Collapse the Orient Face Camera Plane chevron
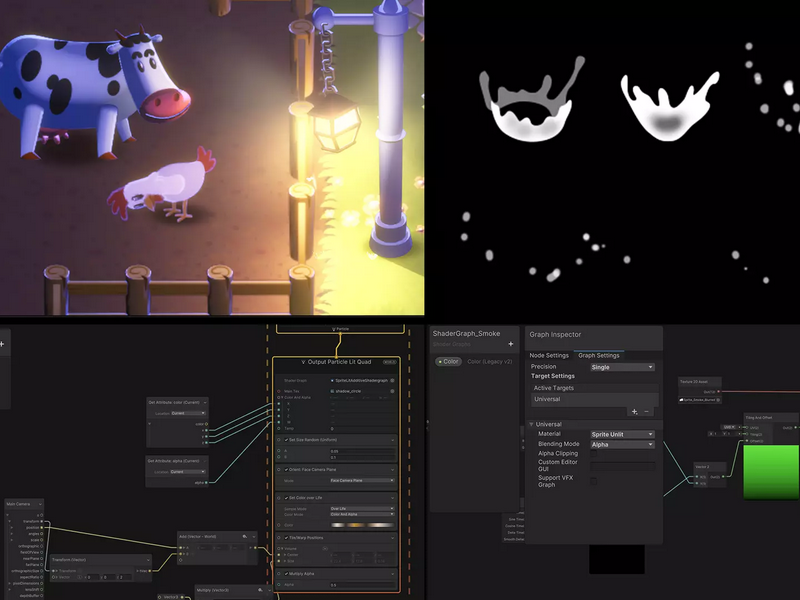Viewport: 800px width, 600px height. click(x=392, y=469)
